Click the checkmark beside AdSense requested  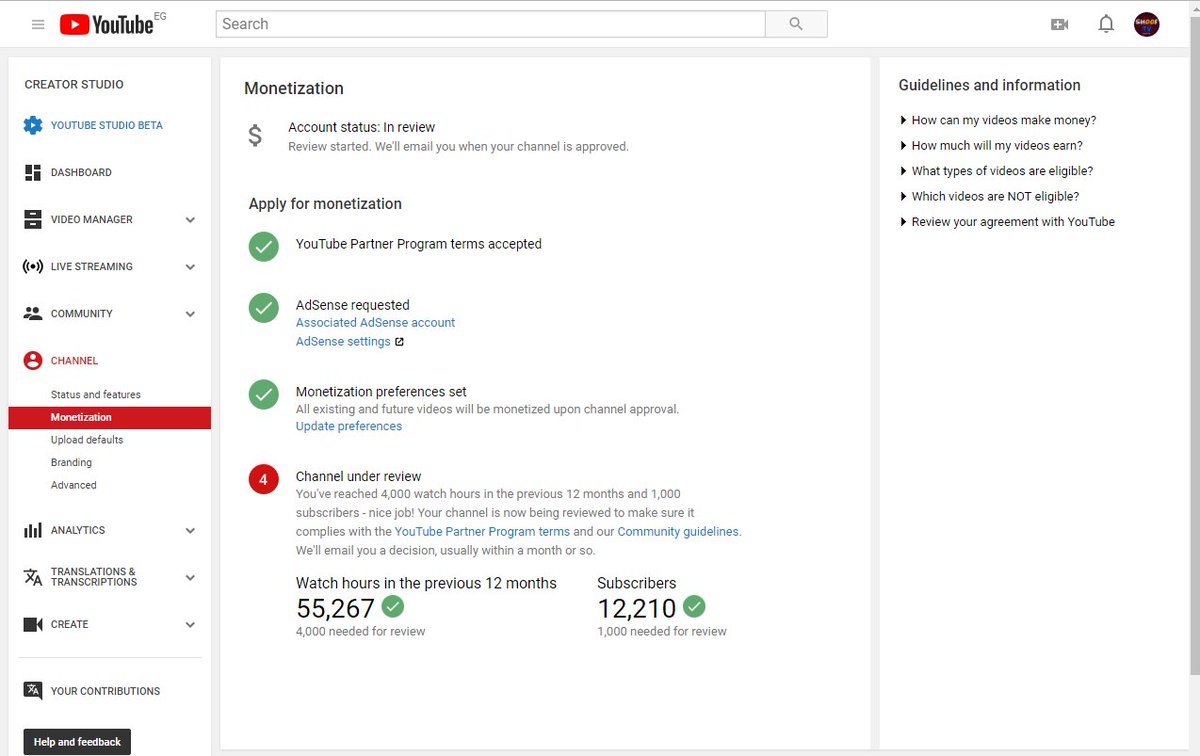coord(264,308)
